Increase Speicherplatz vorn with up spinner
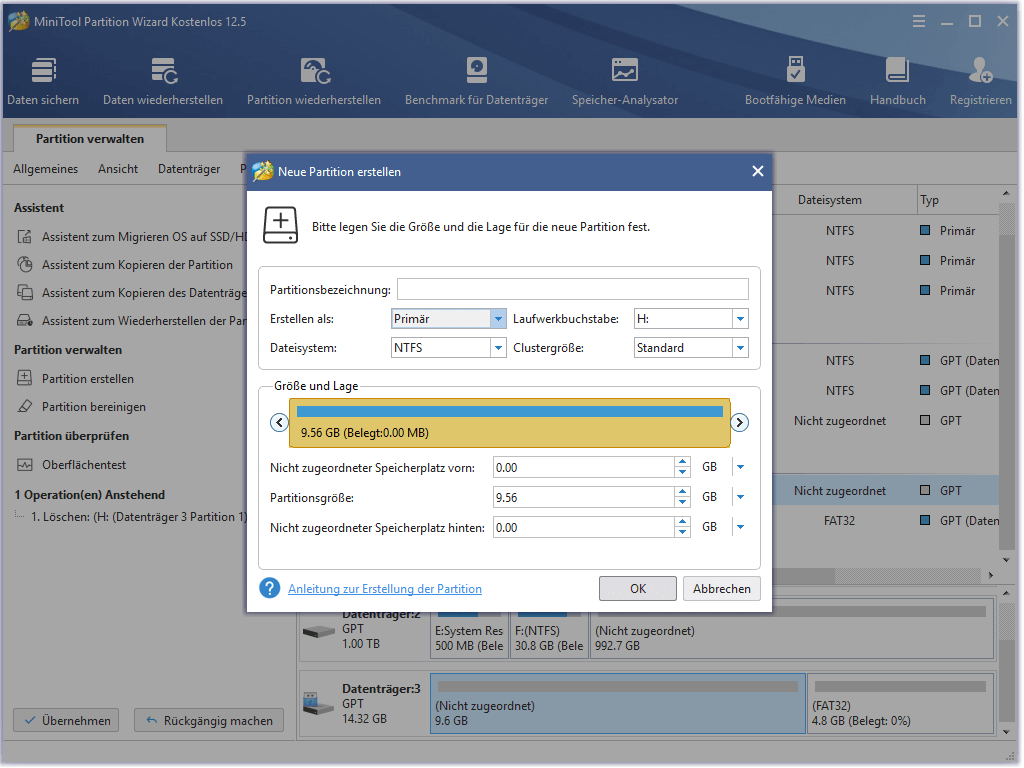This screenshot has height=768, width=1024. 682,462
